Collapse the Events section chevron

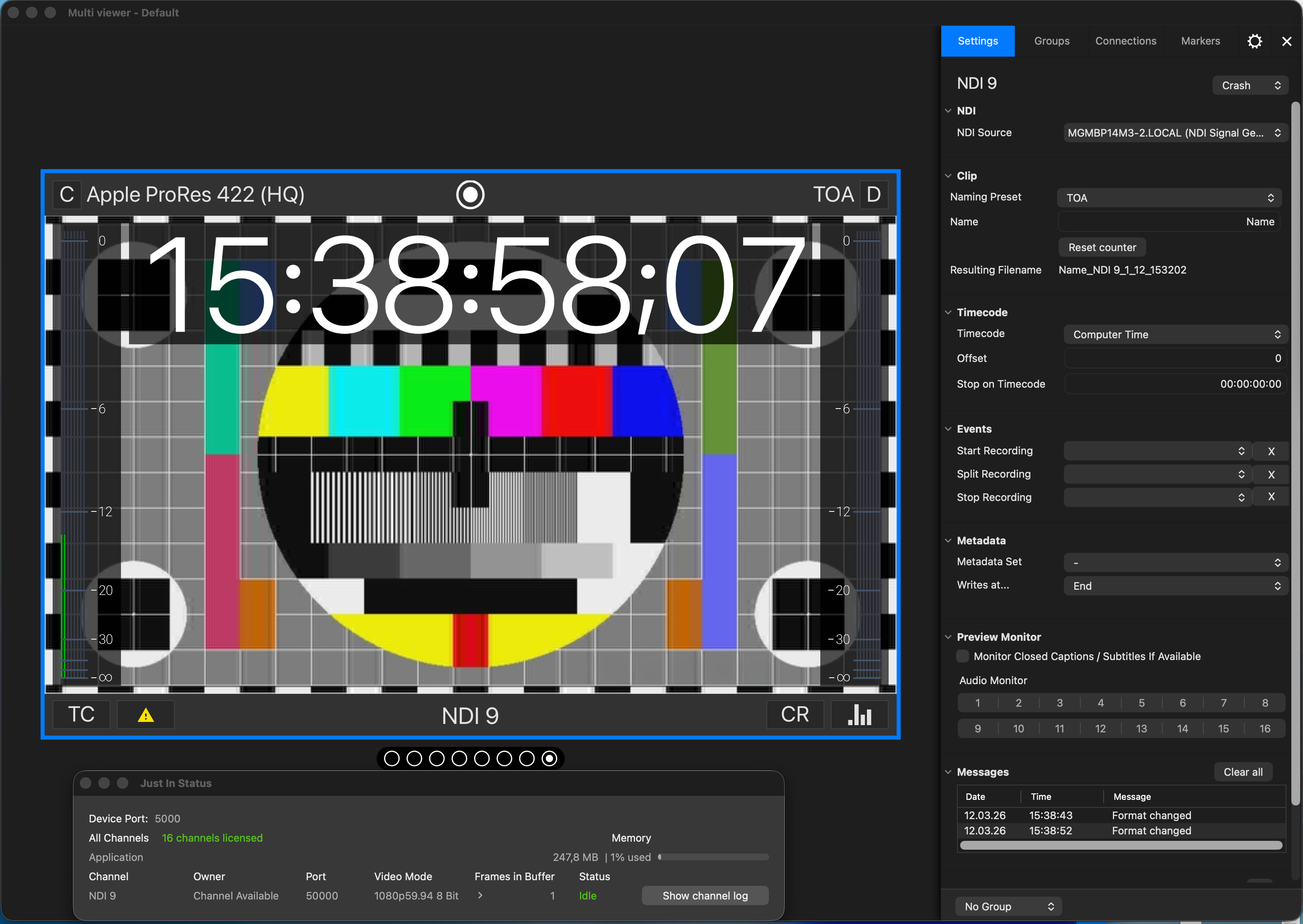[x=948, y=429]
